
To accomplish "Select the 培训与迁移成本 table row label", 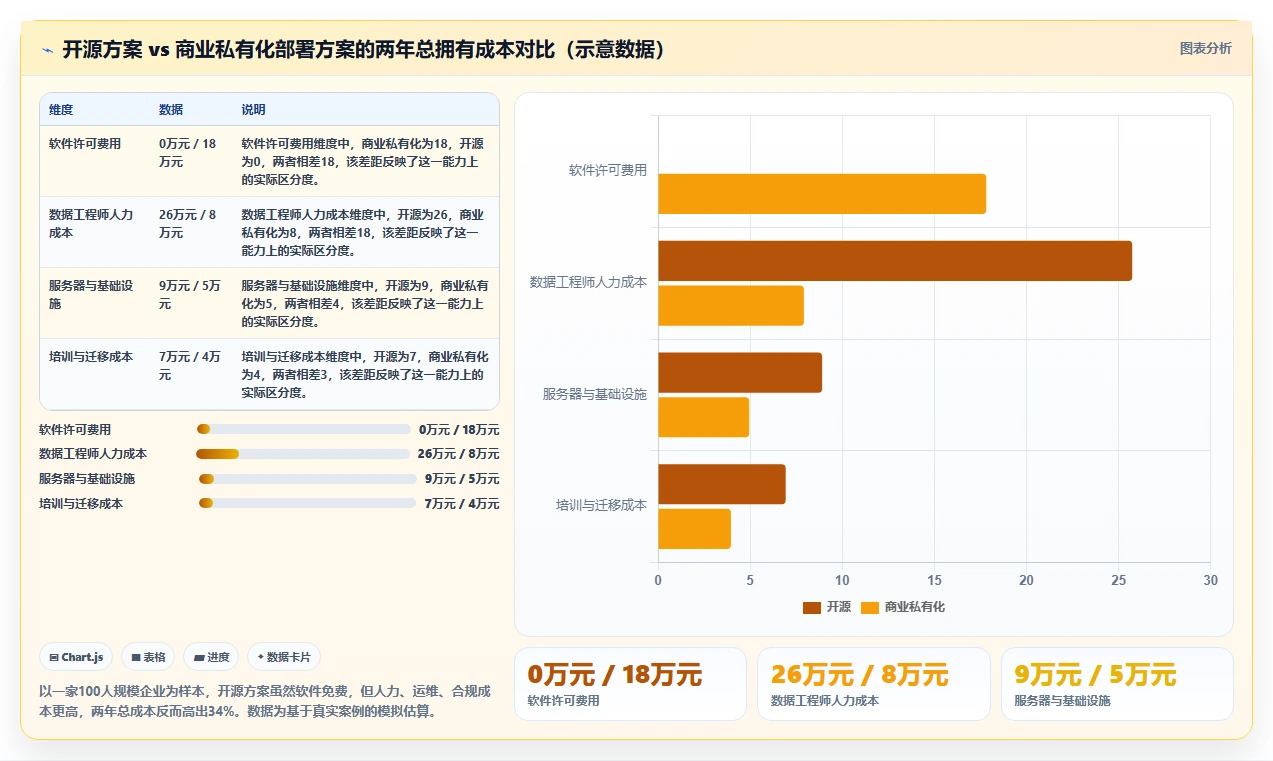I will point(91,357).
